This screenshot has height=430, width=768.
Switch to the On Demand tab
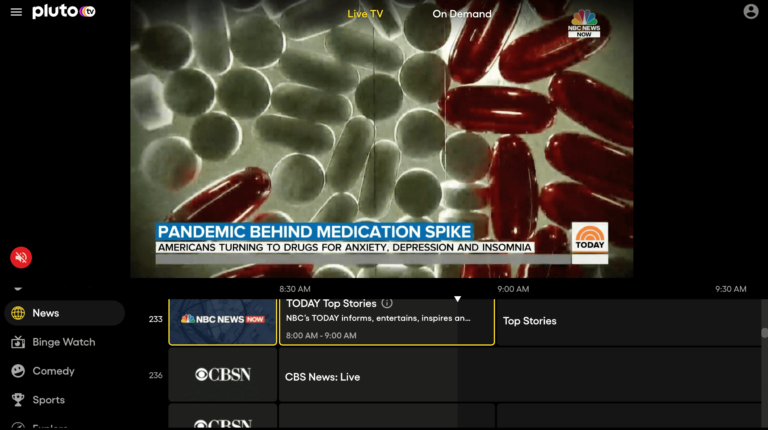pos(462,14)
